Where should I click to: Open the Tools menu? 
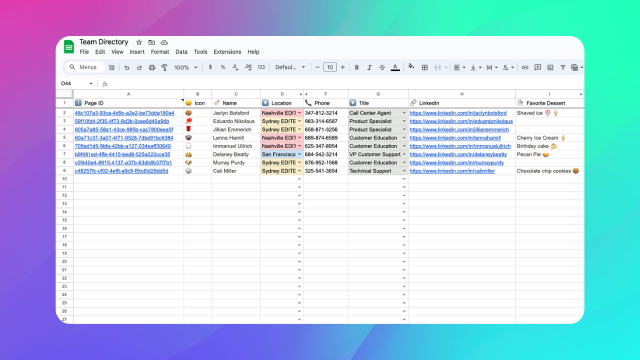[x=200, y=52]
